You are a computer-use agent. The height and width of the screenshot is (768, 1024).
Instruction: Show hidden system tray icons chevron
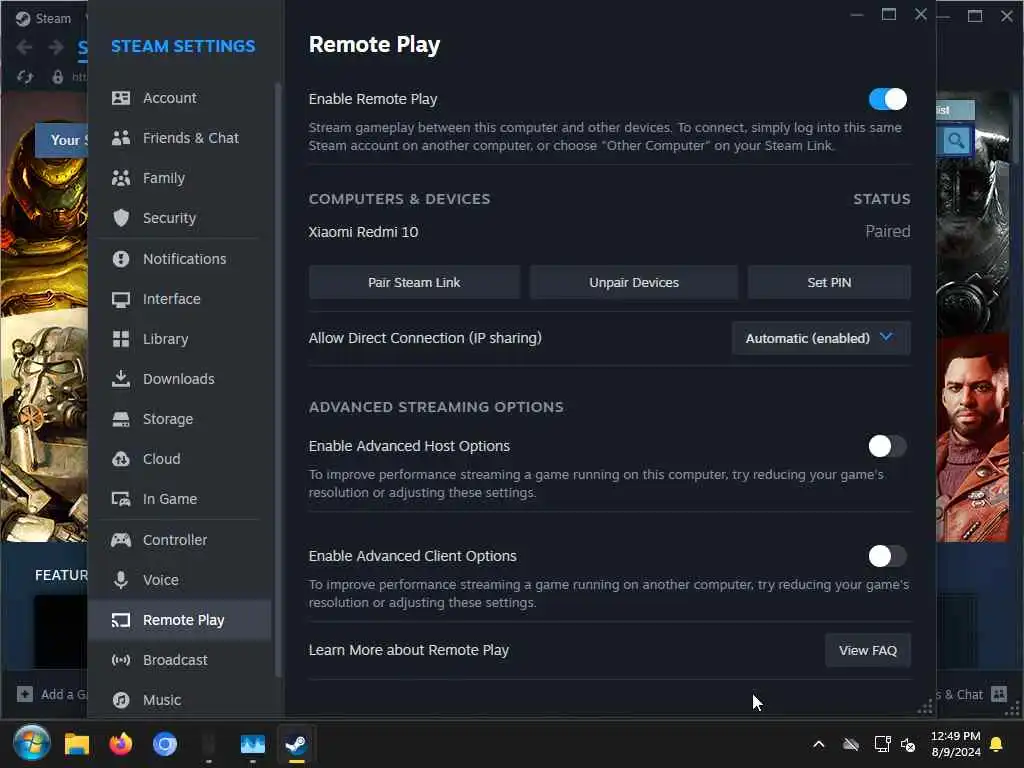(x=818, y=744)
